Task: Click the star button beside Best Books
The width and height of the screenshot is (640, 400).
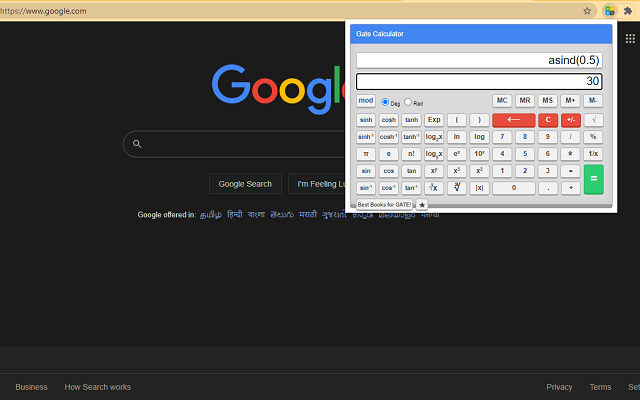Action: pos(422,204)
